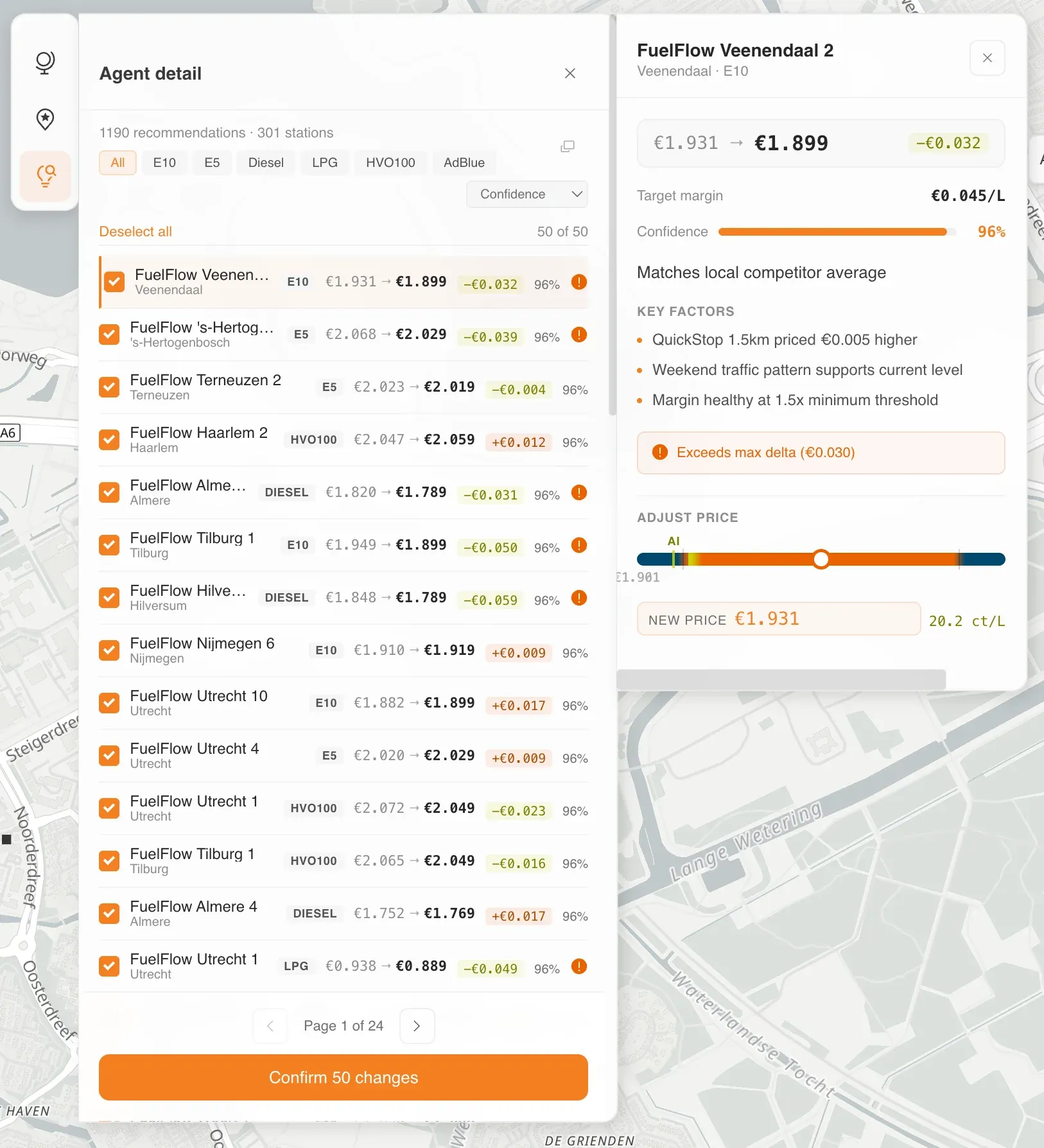Click -€0.004 delta on Terneuzen 2 row
Screen dimensions: 1044x1148
[519, 390]
